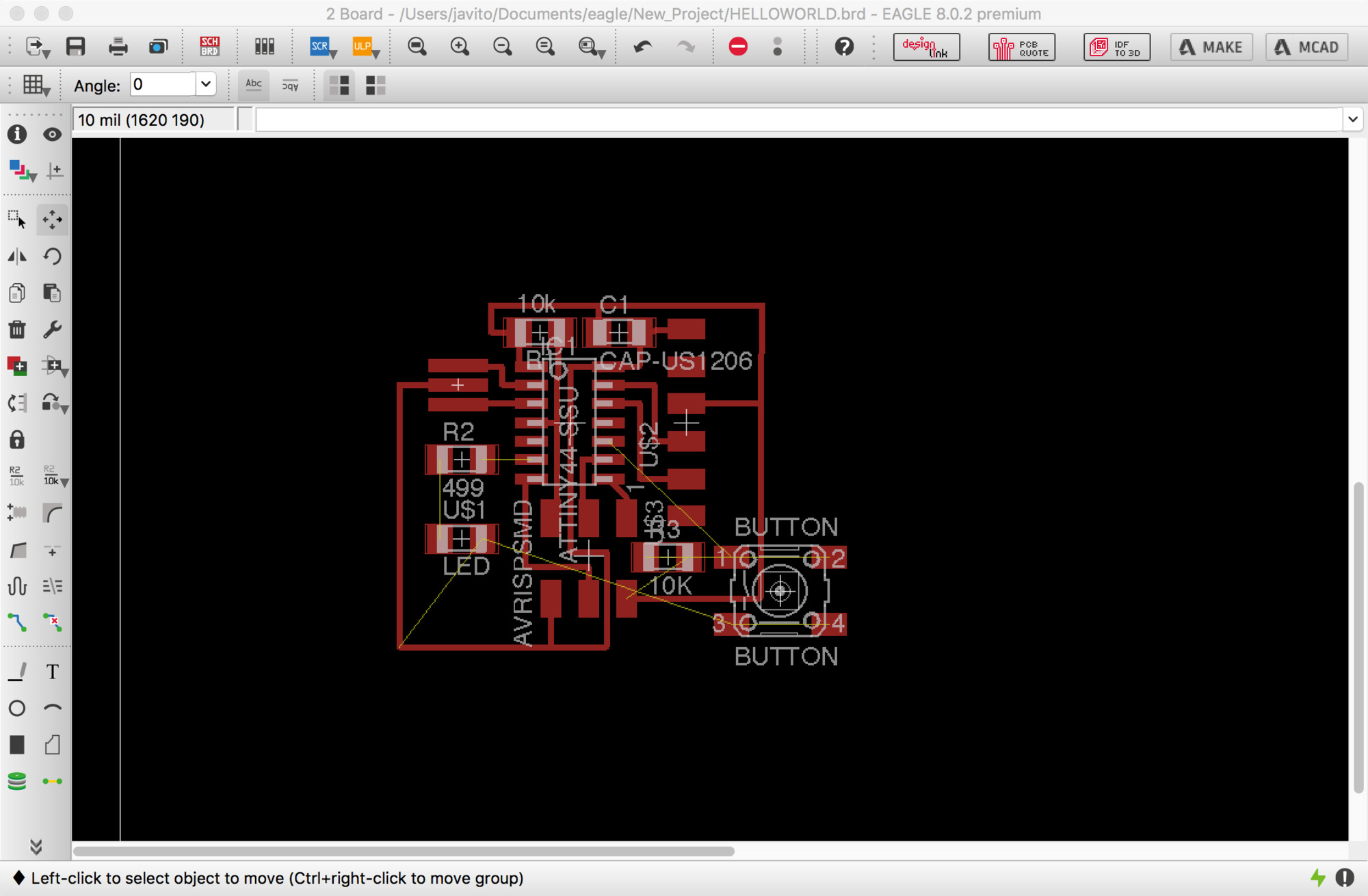
Task: Click the Redraw zoom icon
Action: click(545, 47)
